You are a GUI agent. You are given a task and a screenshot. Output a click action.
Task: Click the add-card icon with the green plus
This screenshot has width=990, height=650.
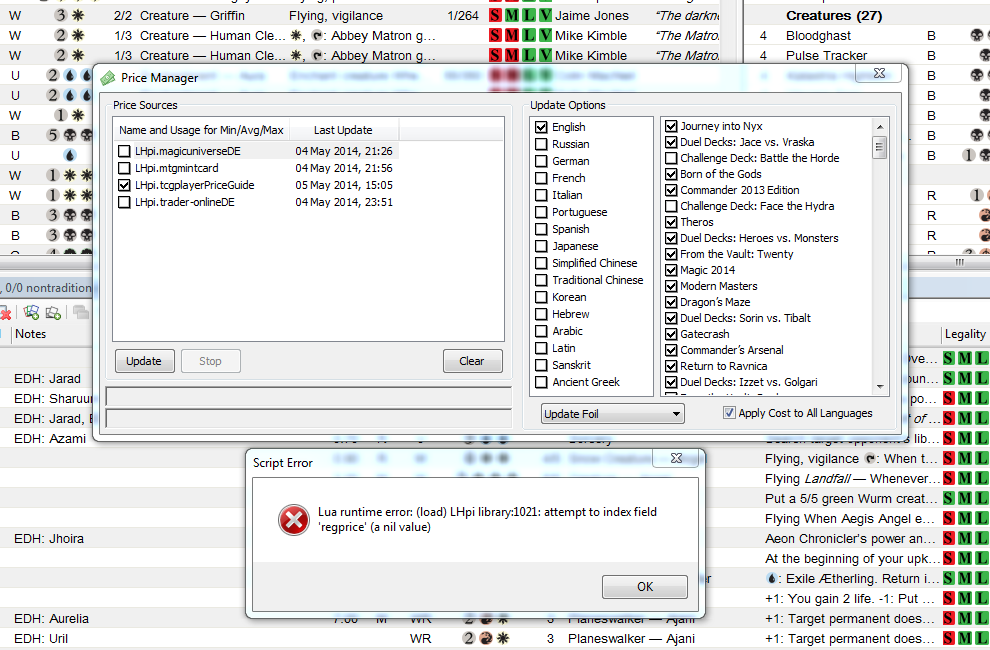pyautogui.click(x=32, y=313)
